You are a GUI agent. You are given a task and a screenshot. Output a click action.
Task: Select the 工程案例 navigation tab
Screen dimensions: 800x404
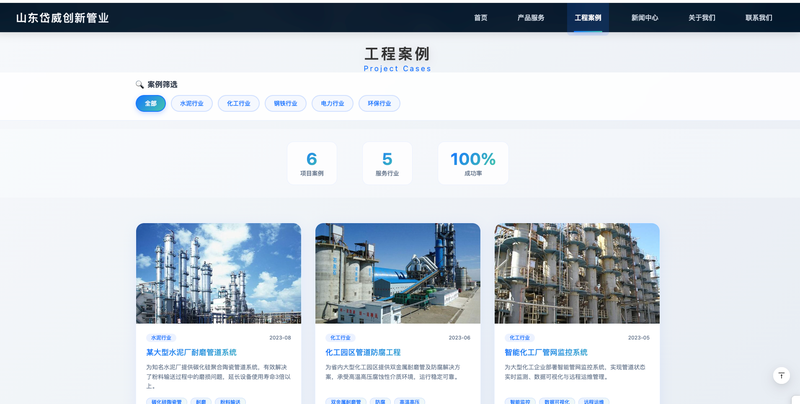pyautogui.click(x=588, y=18)
